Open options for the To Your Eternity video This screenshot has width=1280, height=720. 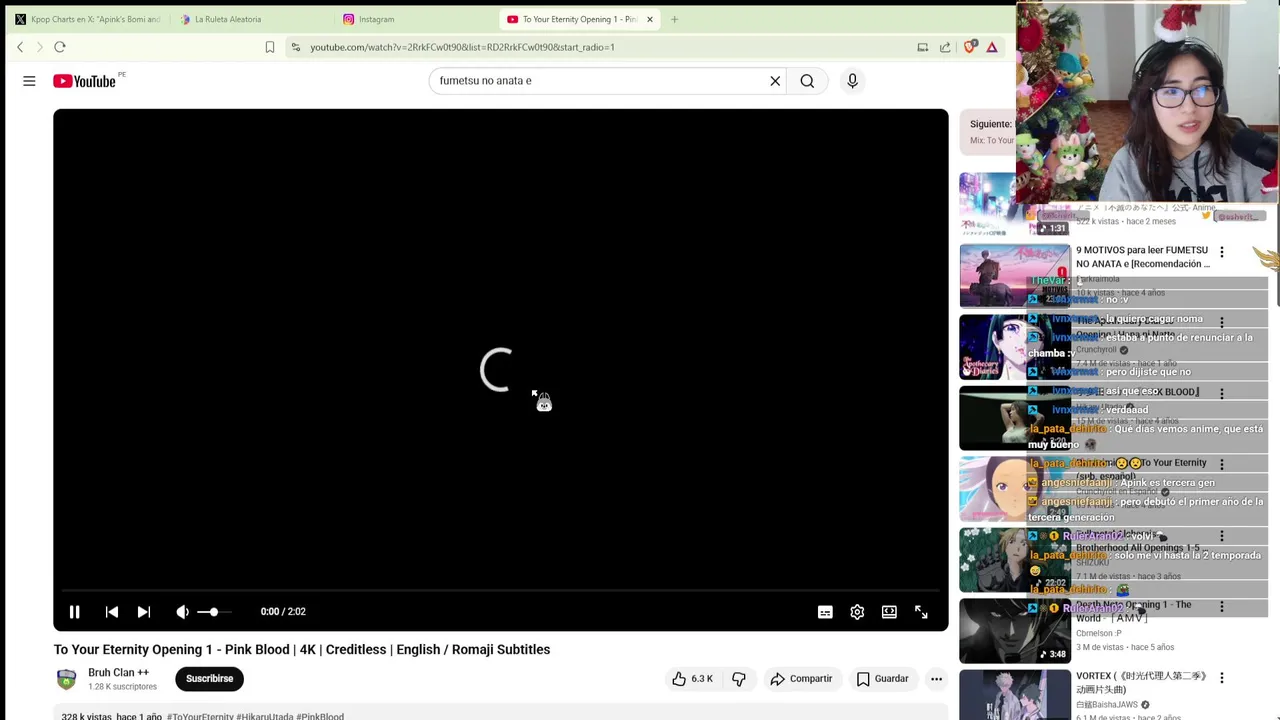pos(1221,465)
